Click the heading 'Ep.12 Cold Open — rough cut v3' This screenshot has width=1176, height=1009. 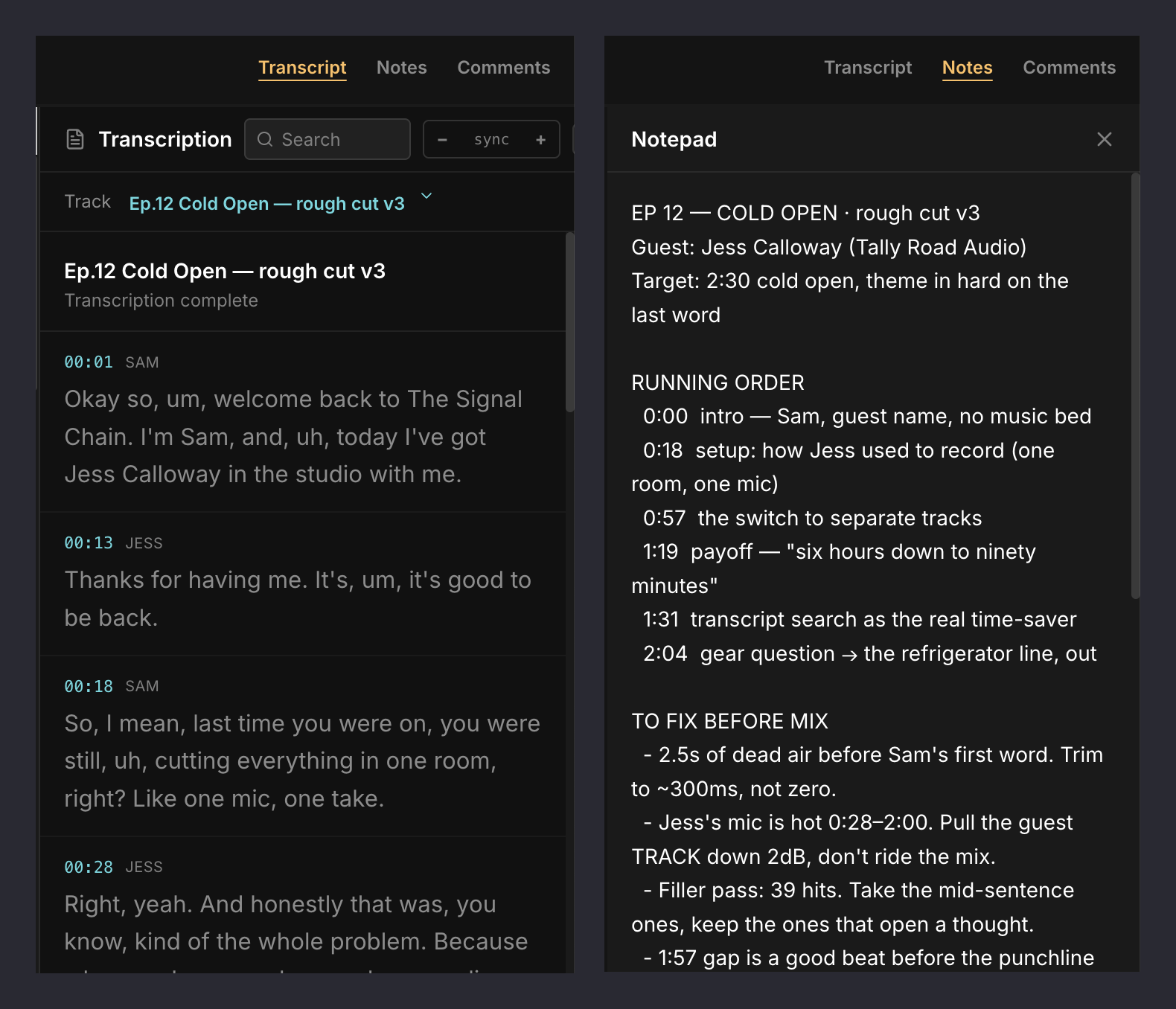point(225,271)
